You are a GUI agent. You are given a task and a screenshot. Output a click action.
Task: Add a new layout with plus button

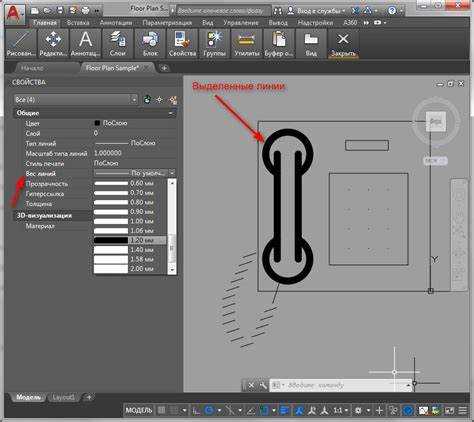[88, 397]
